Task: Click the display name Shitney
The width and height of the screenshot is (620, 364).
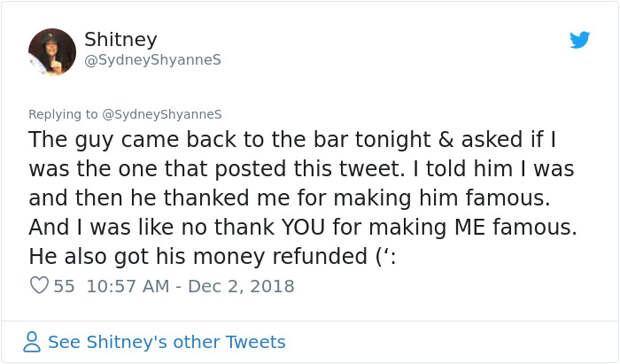Action: (121, 40)
